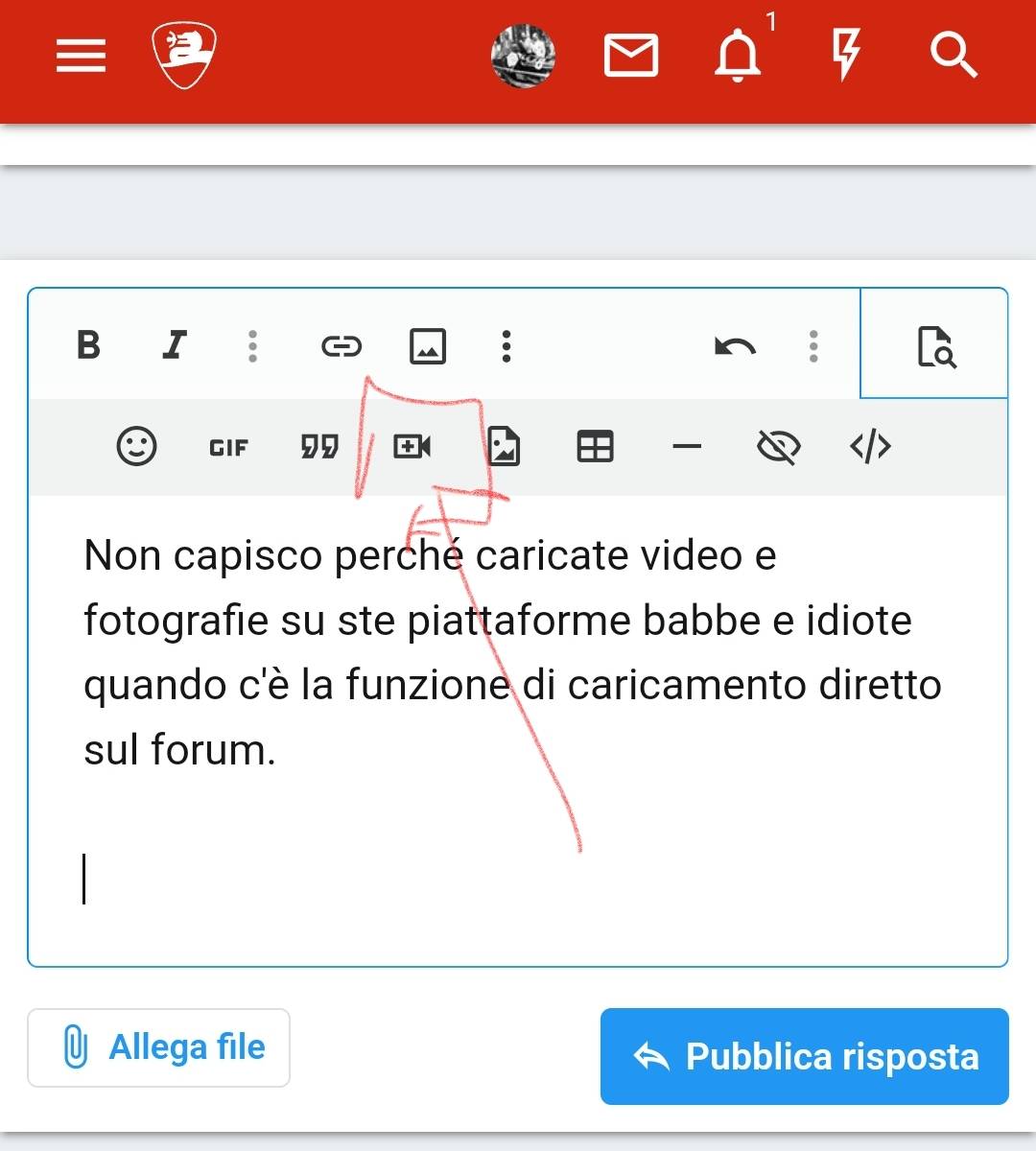The image size is (1036, 1151).
Task: Open the hamburger navigation menu
Action: (81, 56)
